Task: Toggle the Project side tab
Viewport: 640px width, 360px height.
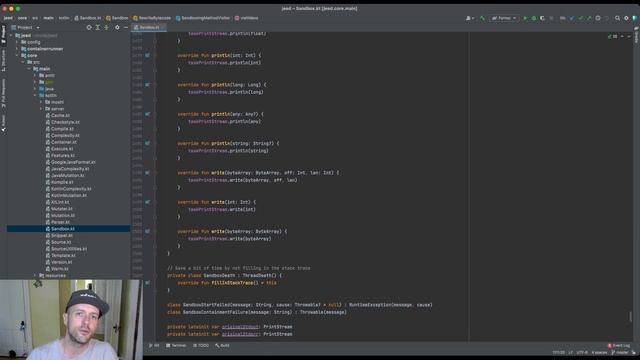Action: (3, 34)
